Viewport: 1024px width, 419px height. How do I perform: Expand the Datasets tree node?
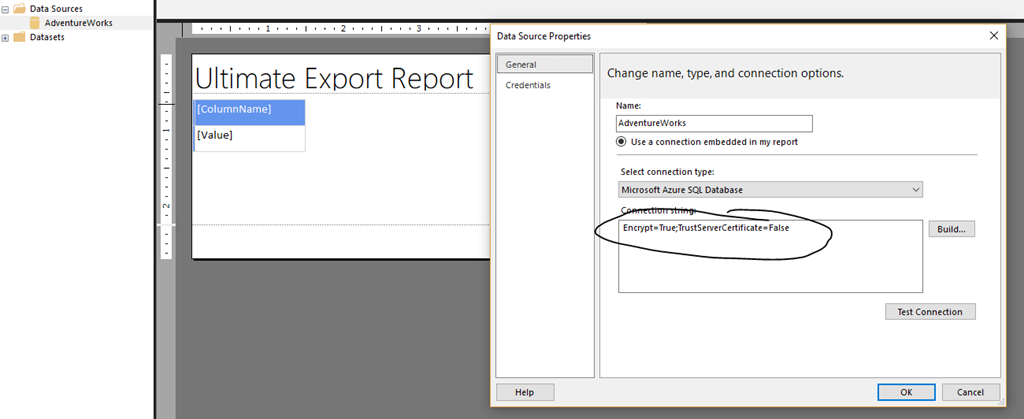point(6,38)
